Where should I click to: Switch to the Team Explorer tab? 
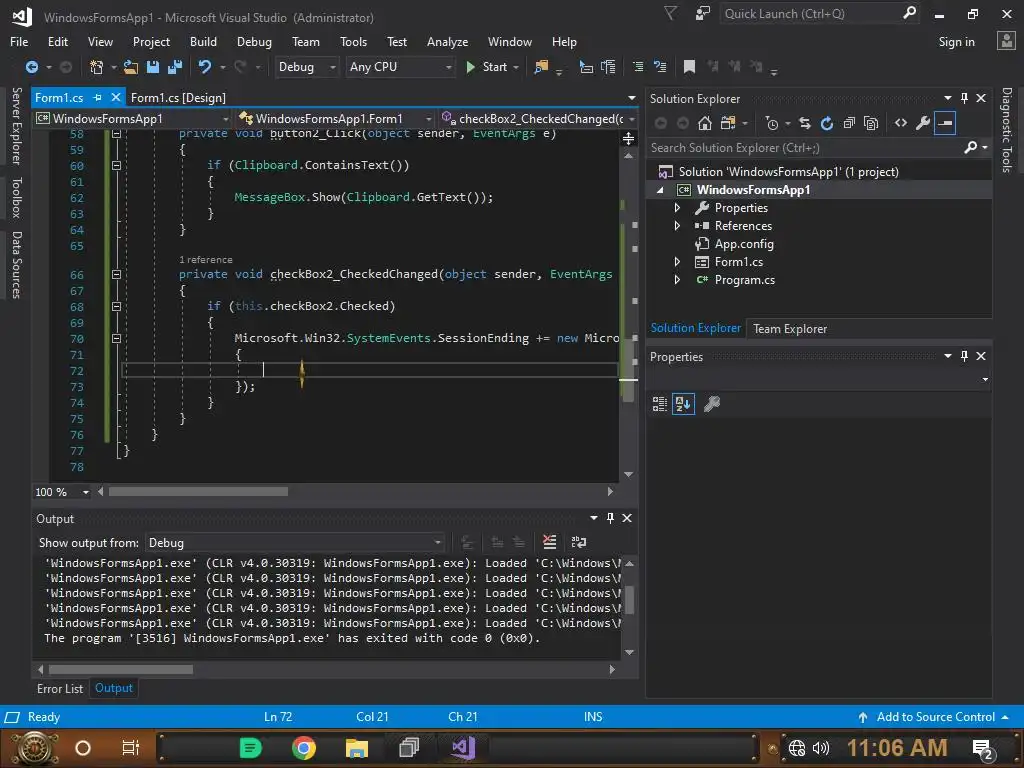point(790,328)
